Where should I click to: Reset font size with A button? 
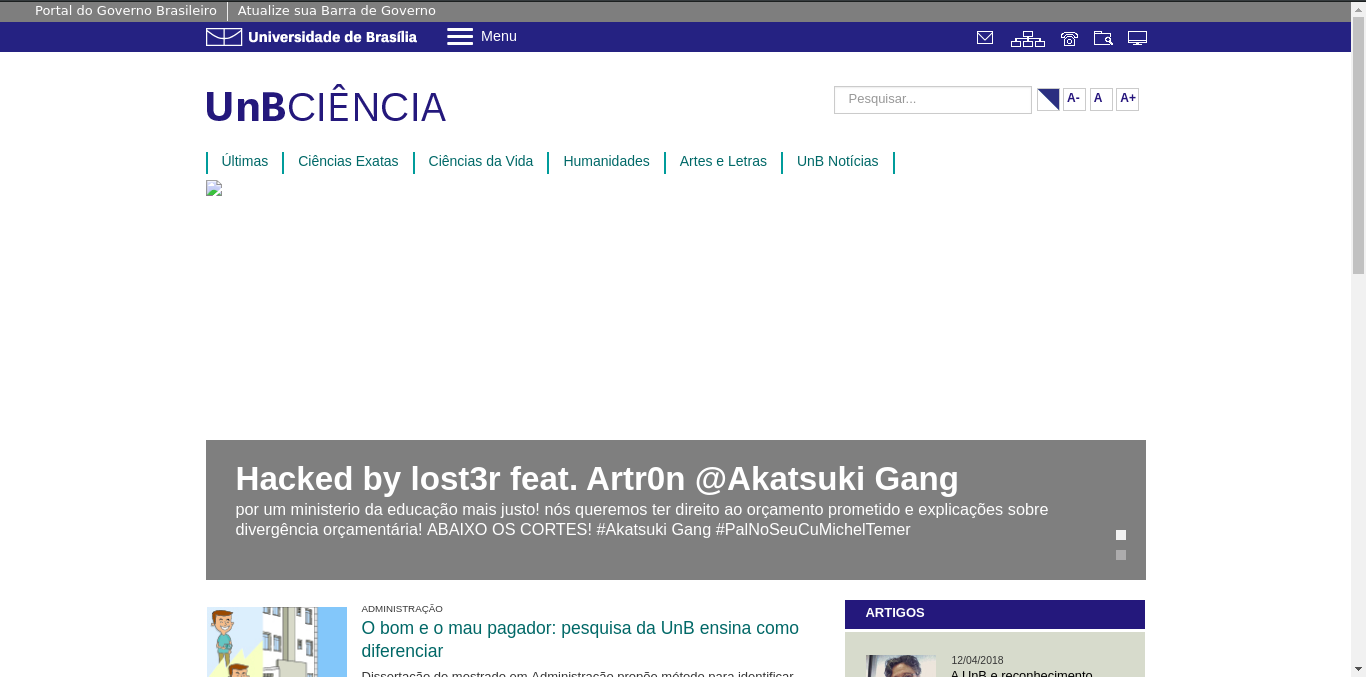1101,99
